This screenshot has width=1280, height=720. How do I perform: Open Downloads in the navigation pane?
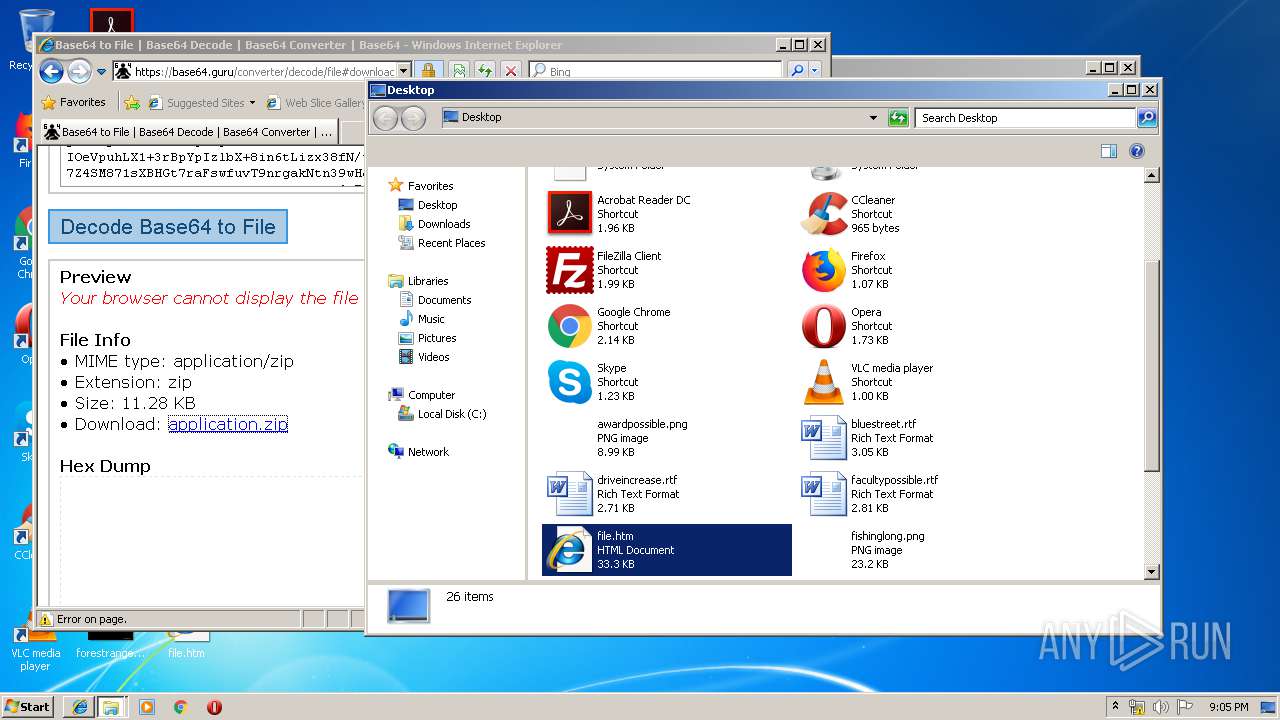click(x=434, y=224)
